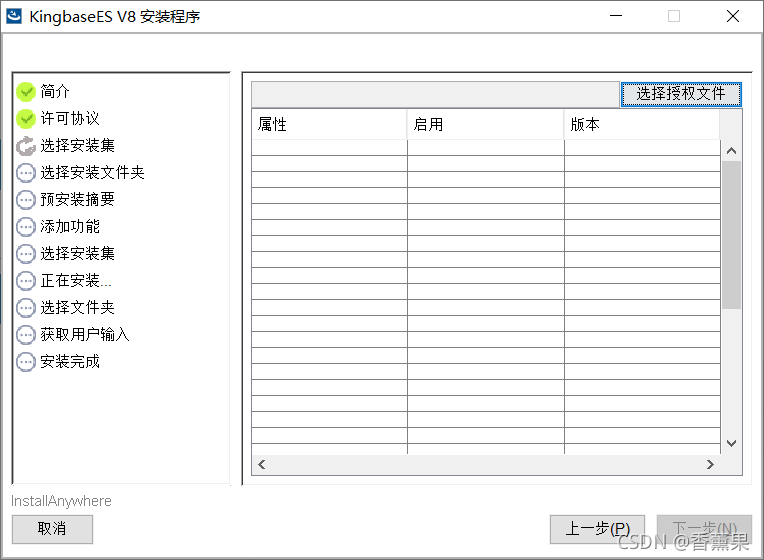Click the 正在安装... step label

click(x=76, y=280)
